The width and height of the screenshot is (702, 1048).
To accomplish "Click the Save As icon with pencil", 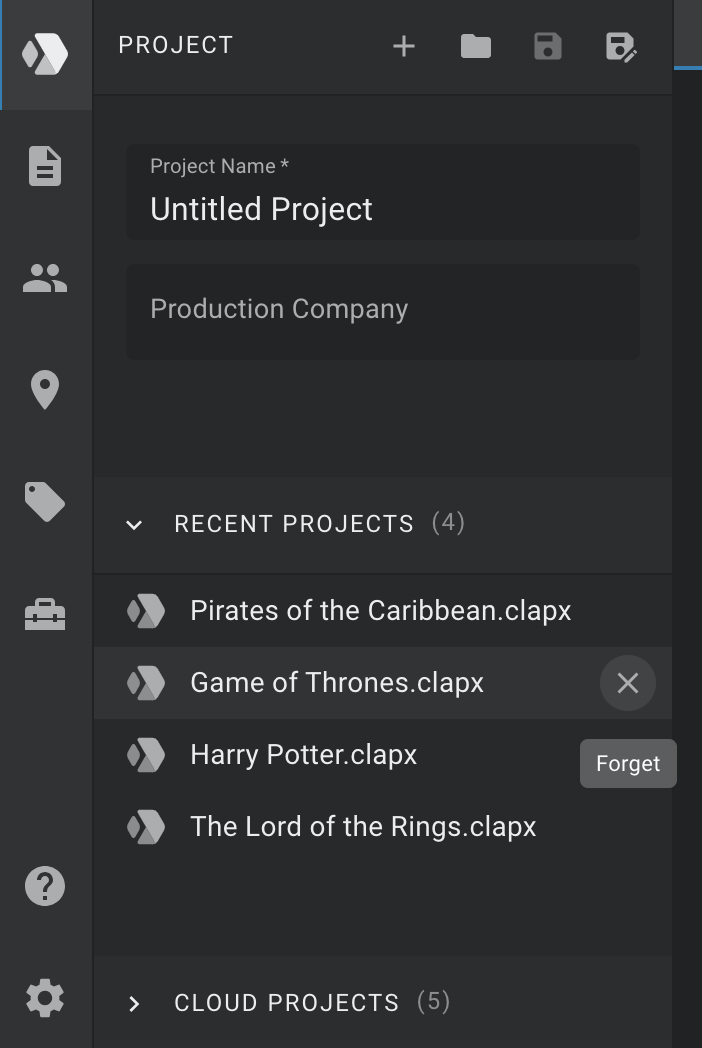I will (620, 47).
